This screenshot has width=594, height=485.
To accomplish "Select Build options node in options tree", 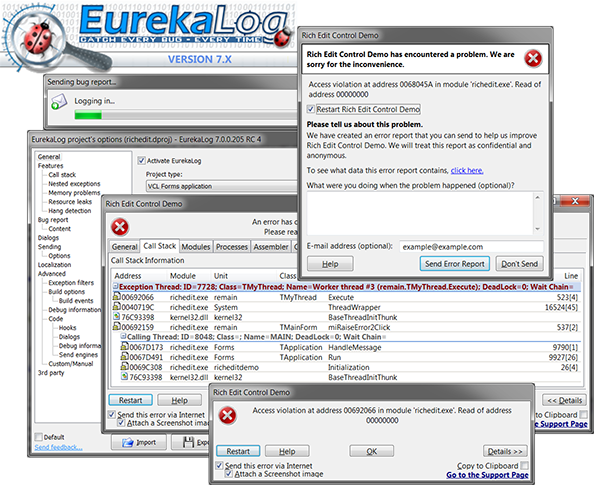I will pos(67,292).
